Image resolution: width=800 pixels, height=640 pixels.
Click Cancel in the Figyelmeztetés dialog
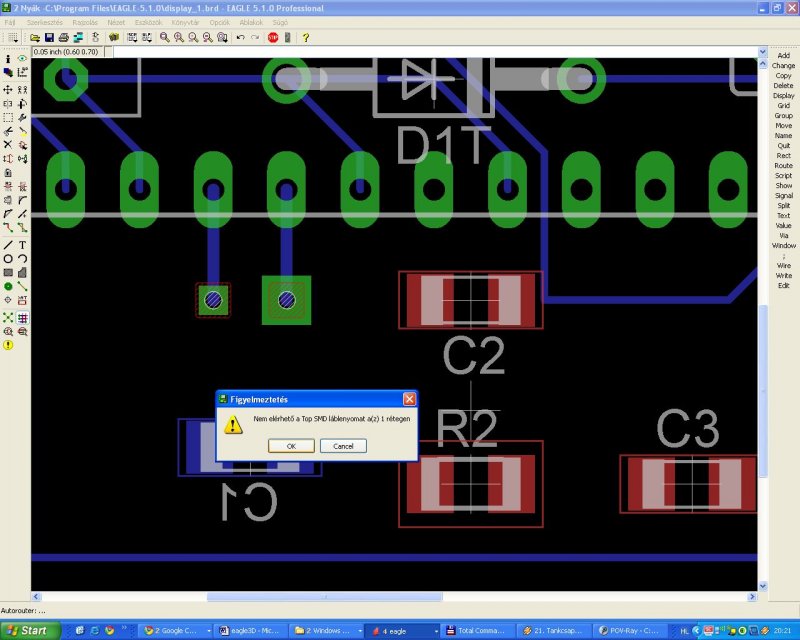[x=343, y=446]
